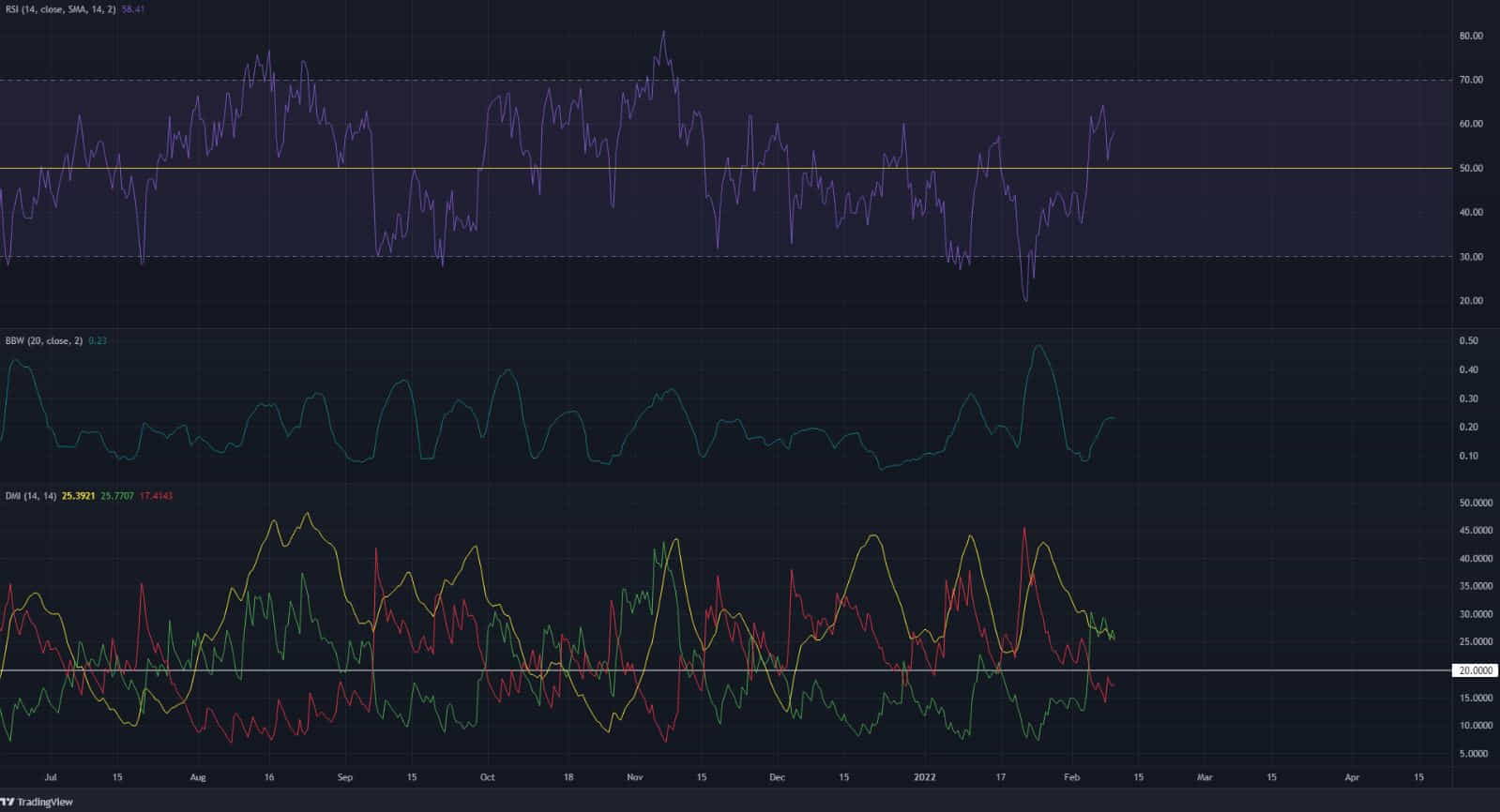Click the Dec date on time axis

(x=777, y=777)
